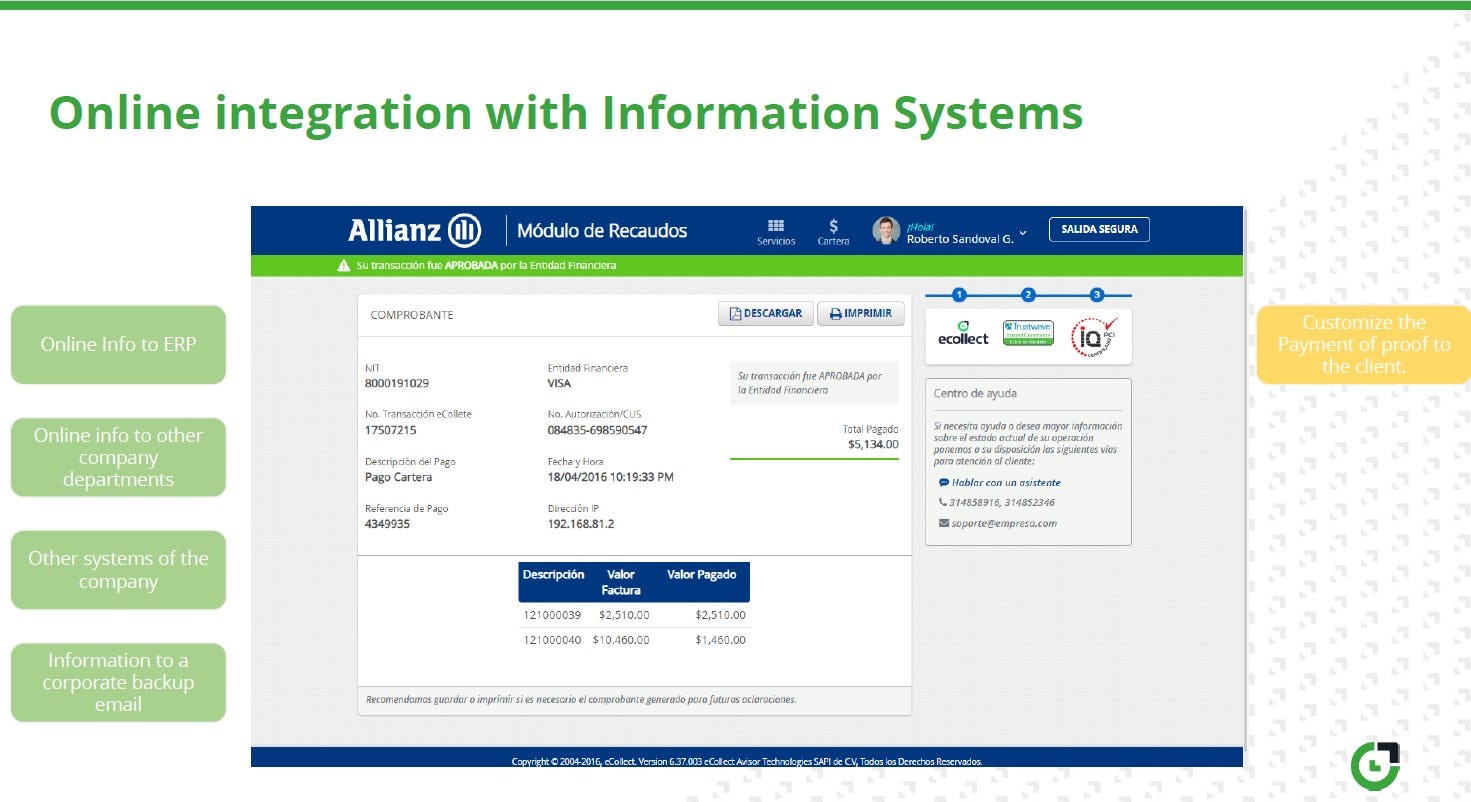The image size is (1471, 802).
Task: Open the Servicios grid icon
Action: tap(777, 228)
